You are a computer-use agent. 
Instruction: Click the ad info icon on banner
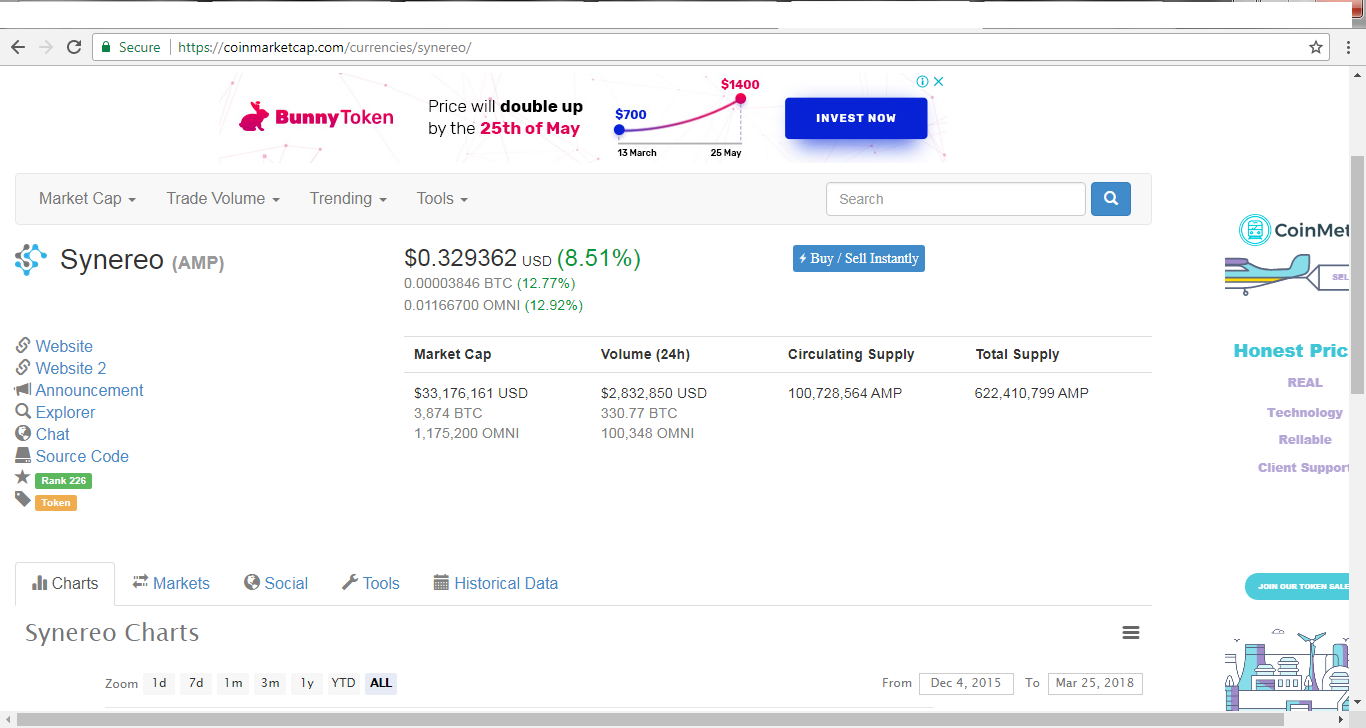(923, 82)
